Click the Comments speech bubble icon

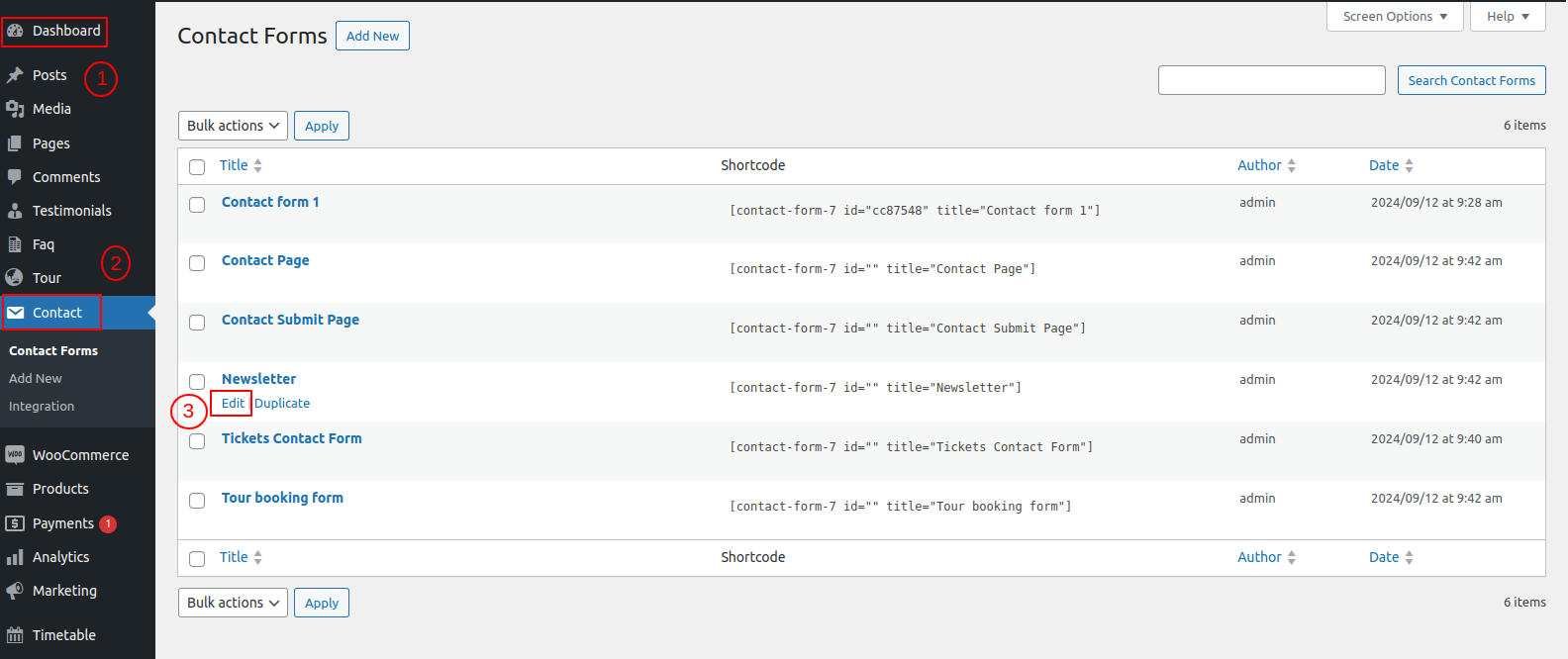15,177
